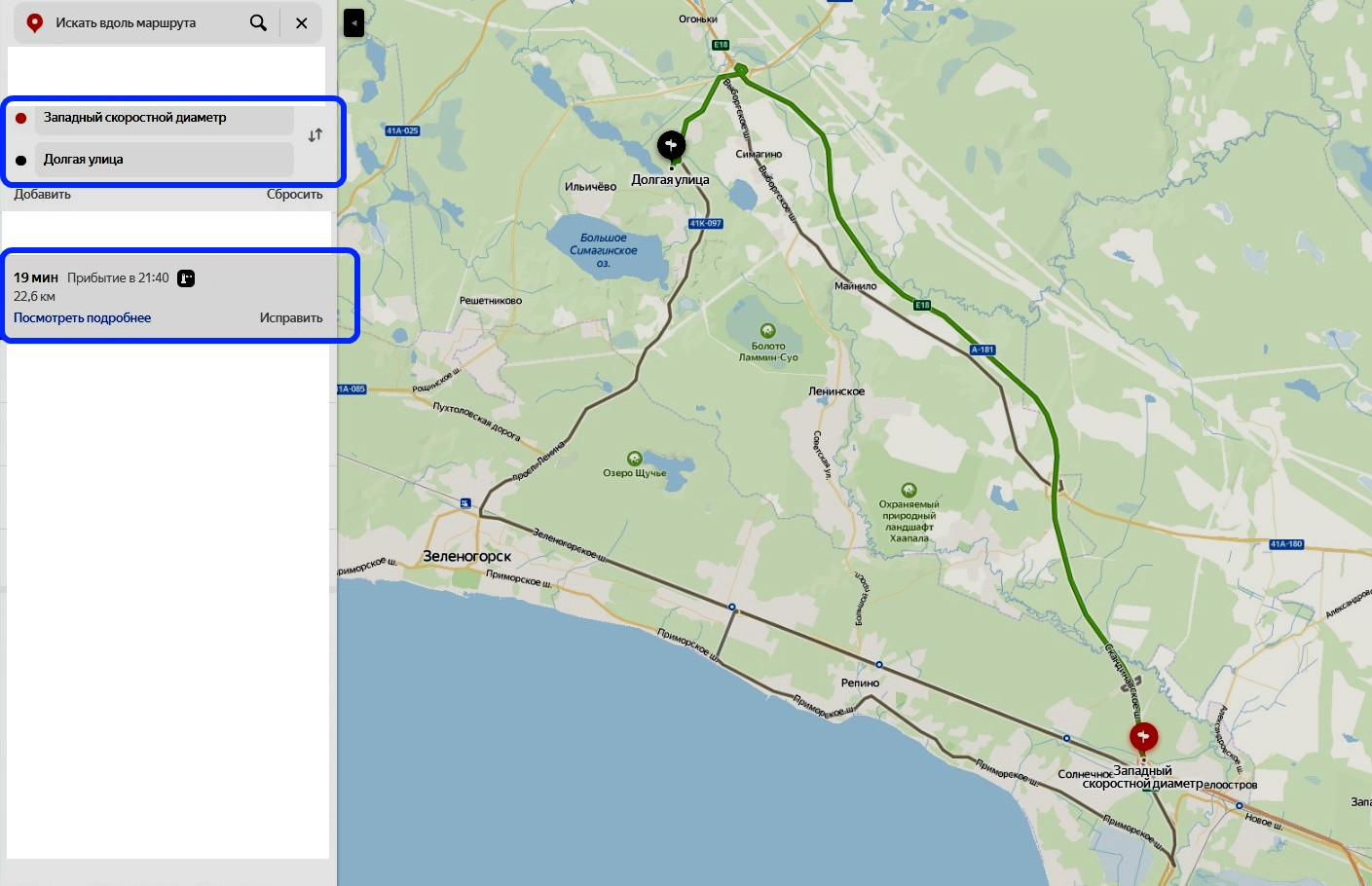Click the station circle marker near Белоостров
This screenshot has height=886, width=1372.
pyautogui.click(x=1239, y=805)
